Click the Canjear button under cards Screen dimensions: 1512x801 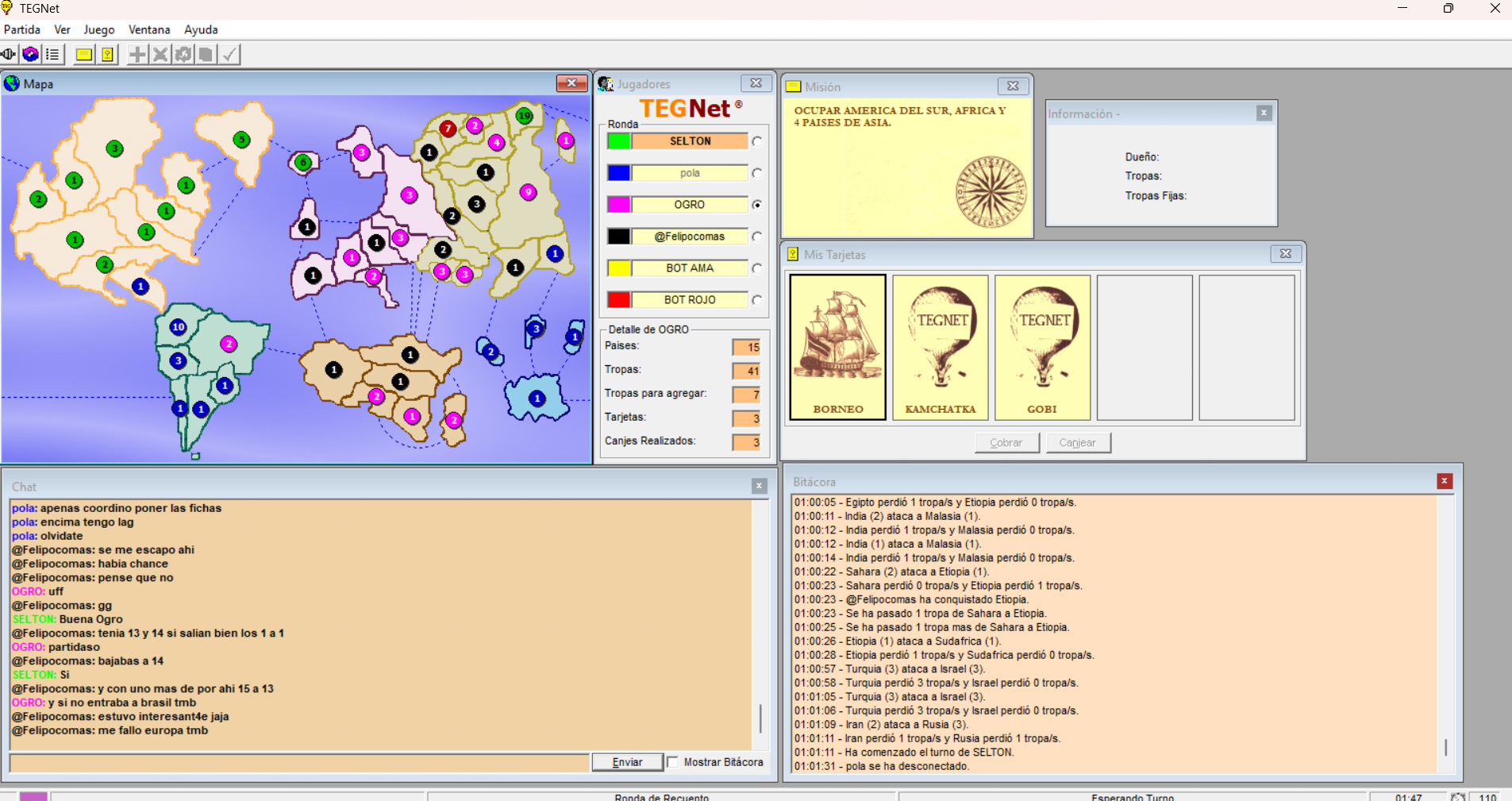click(1077, 443)
